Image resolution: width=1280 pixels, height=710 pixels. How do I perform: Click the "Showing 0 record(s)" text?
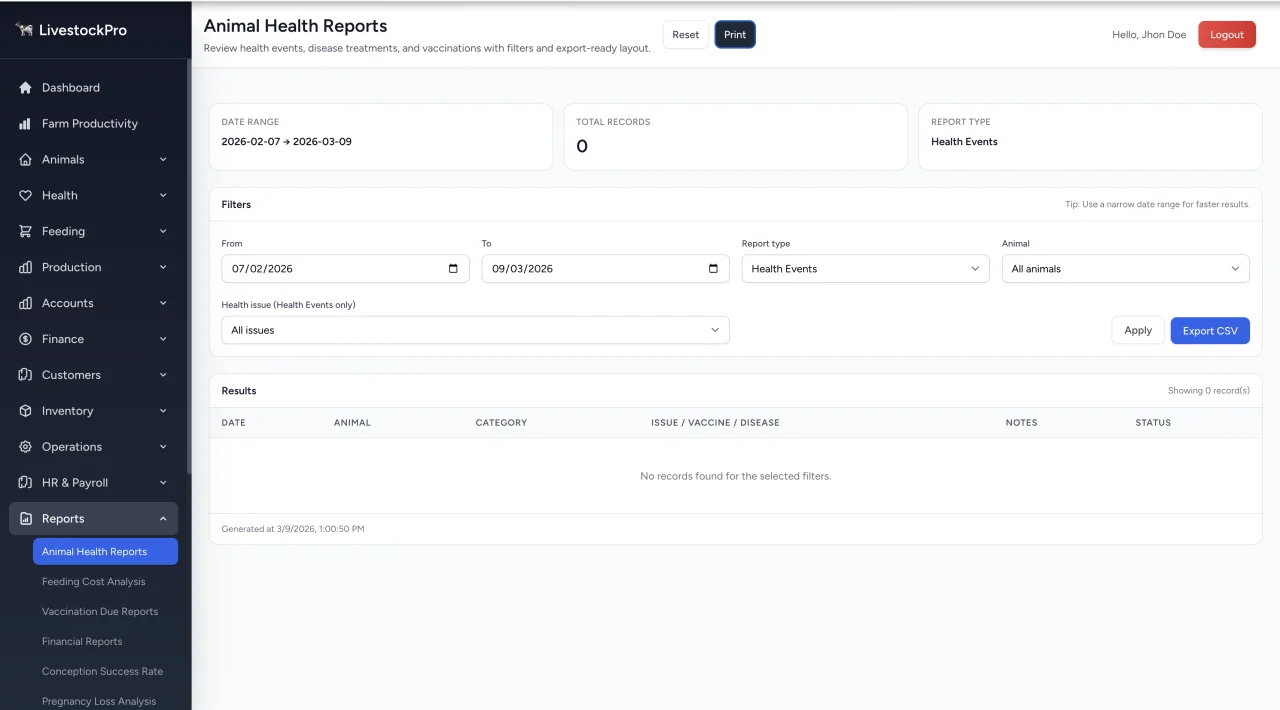coord(1209,391)
